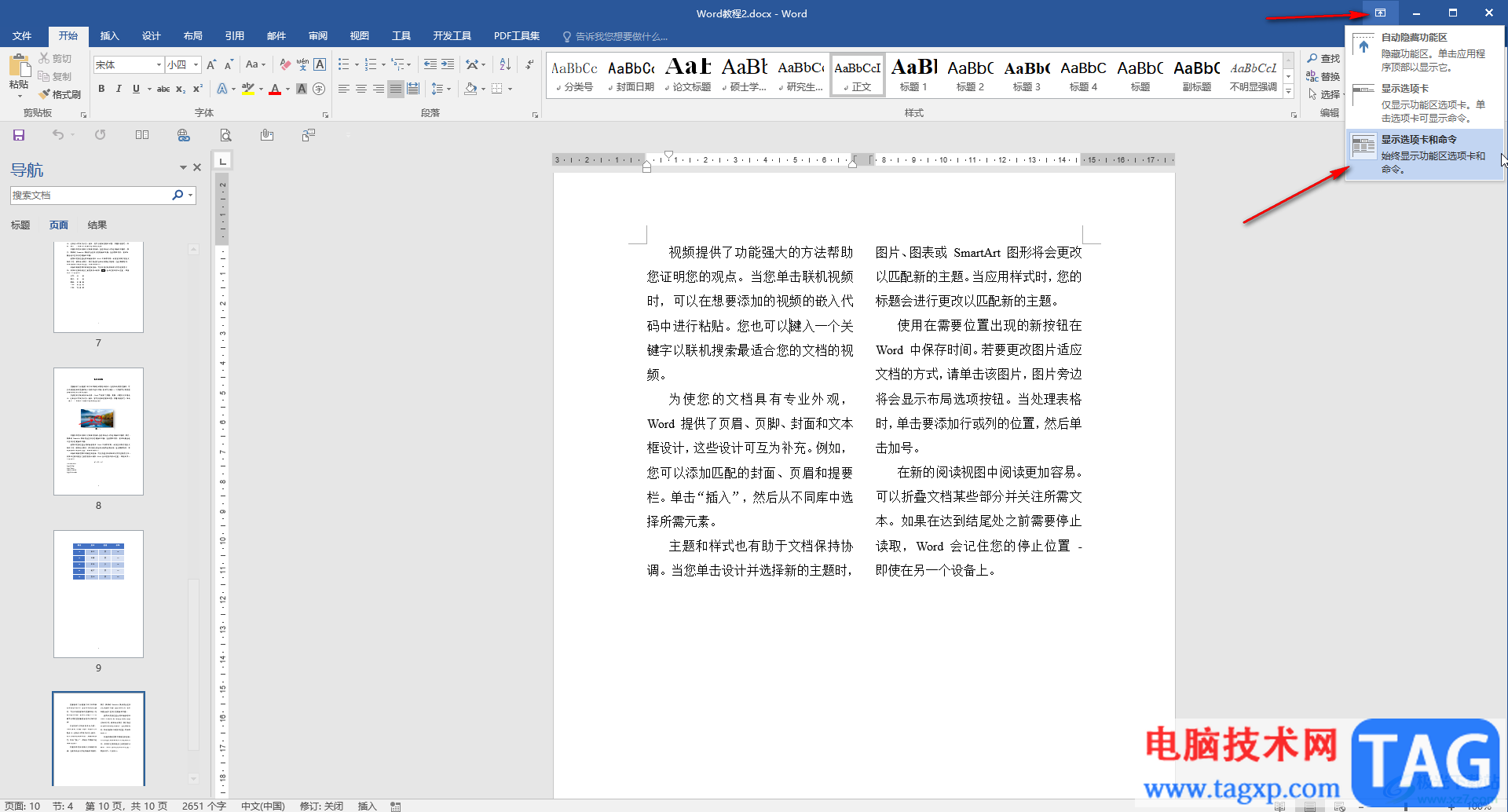Switch to the 布局 ribbon tab

[x=192, y=36]
